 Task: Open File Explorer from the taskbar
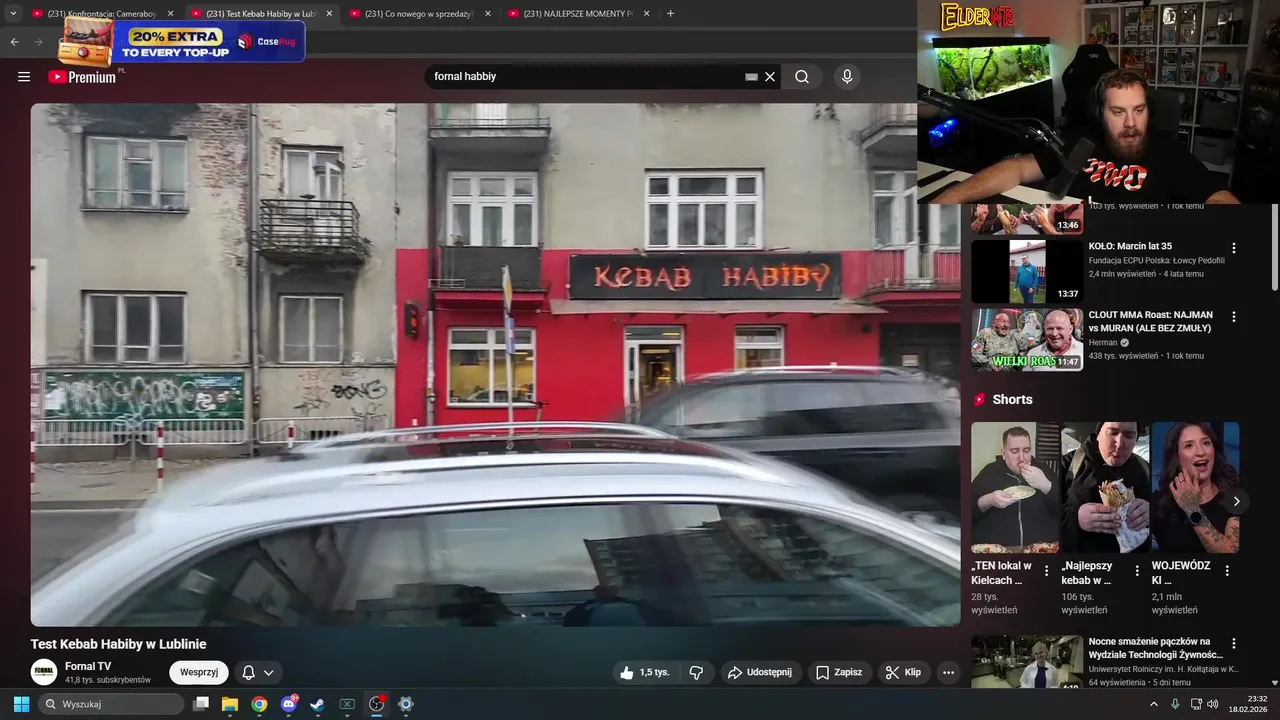point(230,704)
